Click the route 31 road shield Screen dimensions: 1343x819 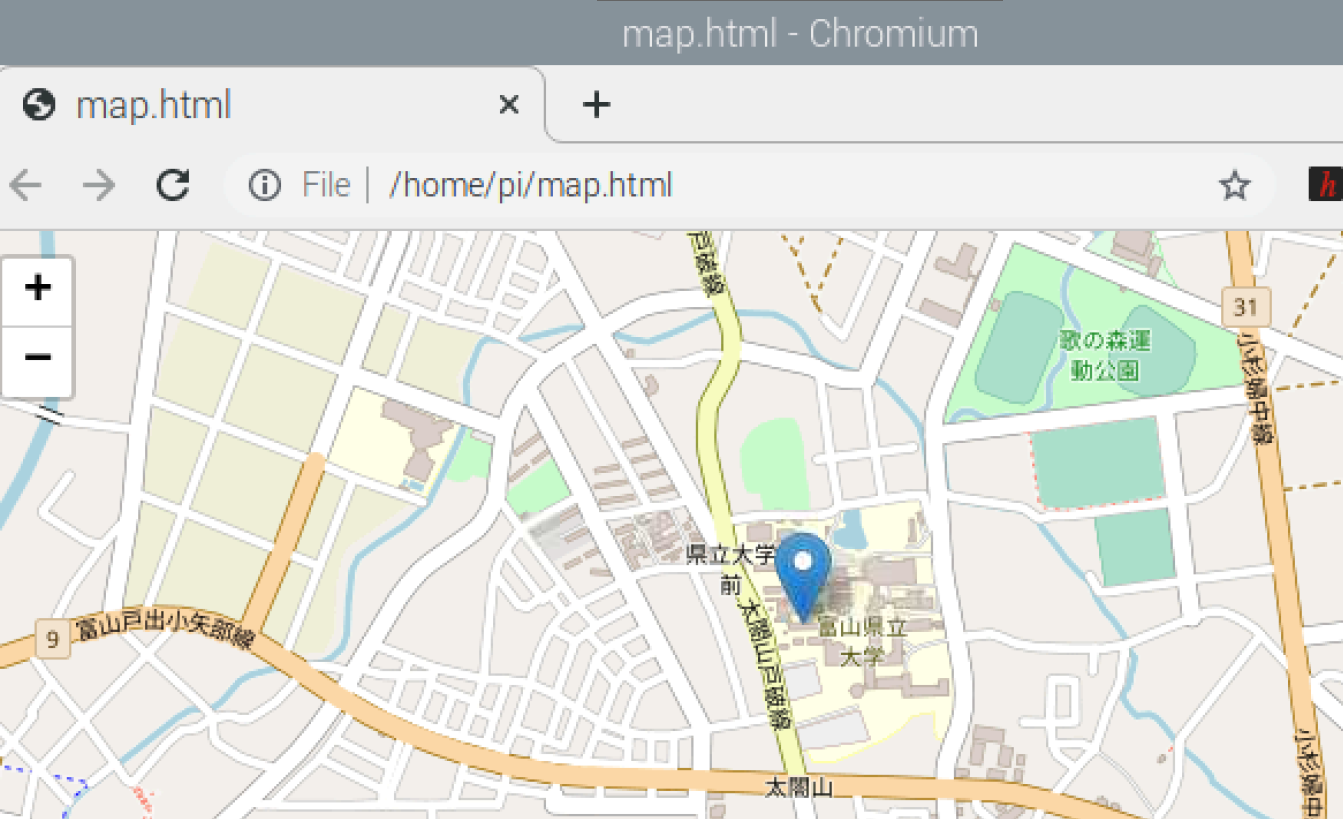1245,307
